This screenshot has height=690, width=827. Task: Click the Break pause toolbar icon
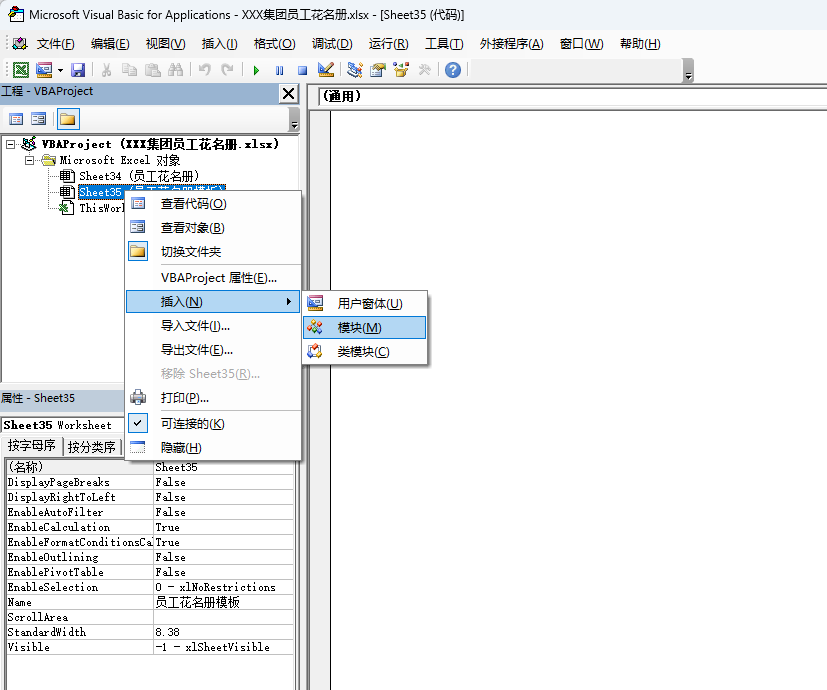[x=280, y=70]
